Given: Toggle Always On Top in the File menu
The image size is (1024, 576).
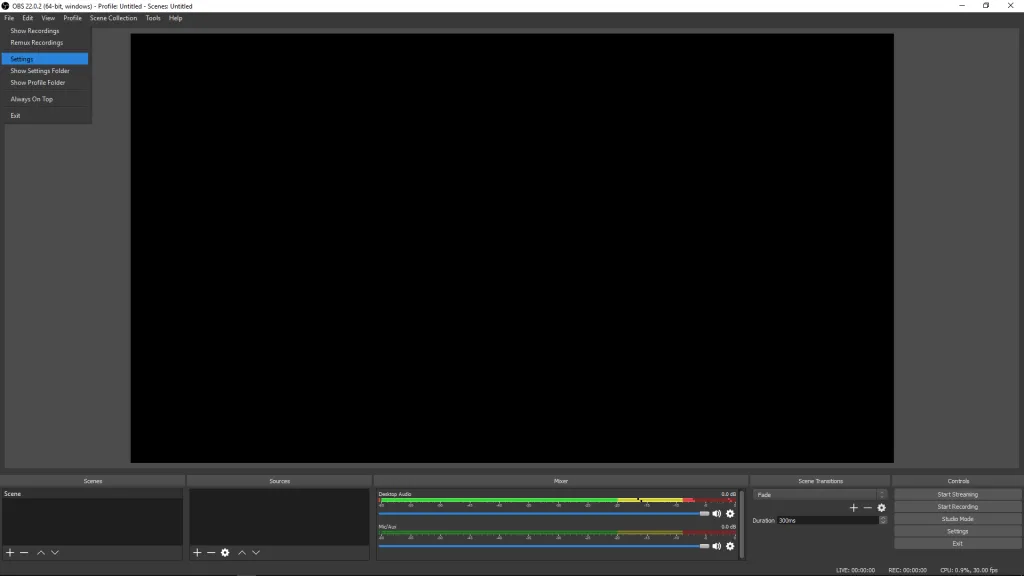Looking at the screenshot, I should pyautogui.click(x=32, y=99).
